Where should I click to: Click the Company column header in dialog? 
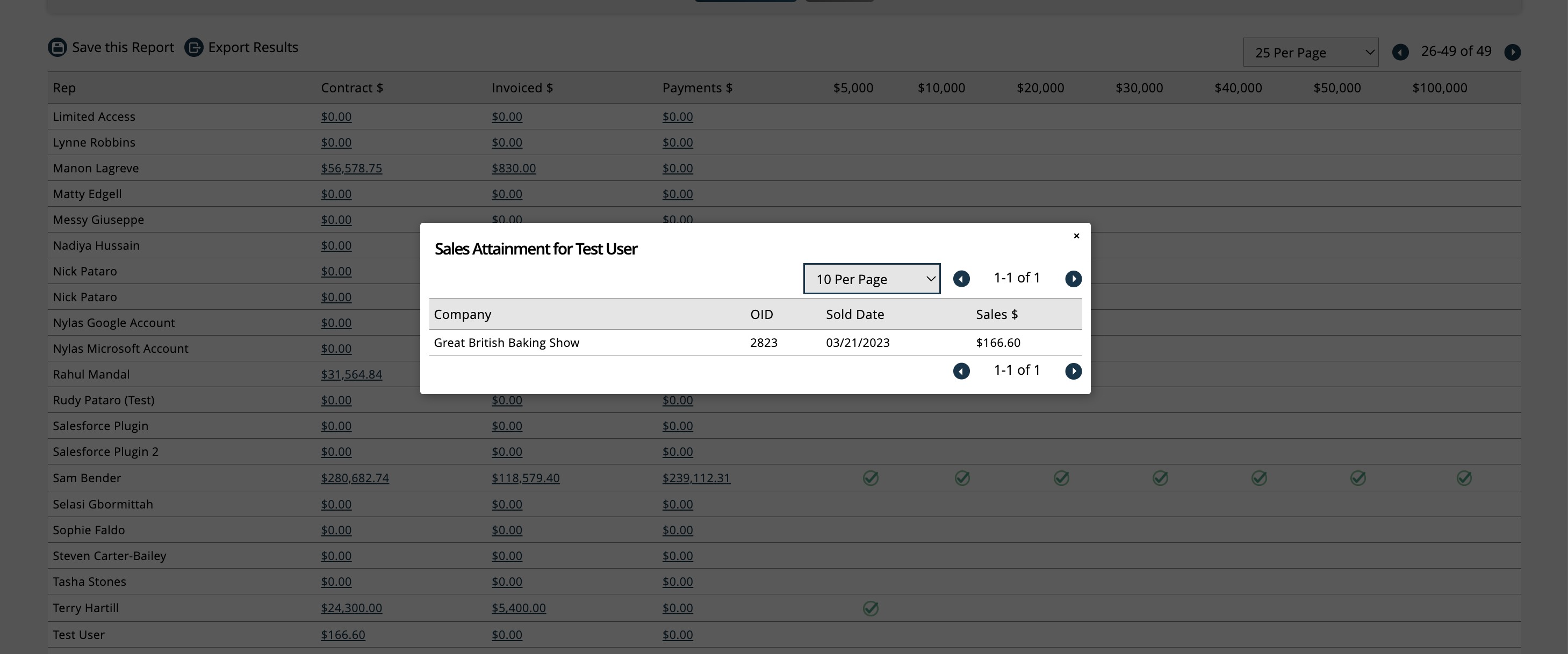[x=462, y=315]
